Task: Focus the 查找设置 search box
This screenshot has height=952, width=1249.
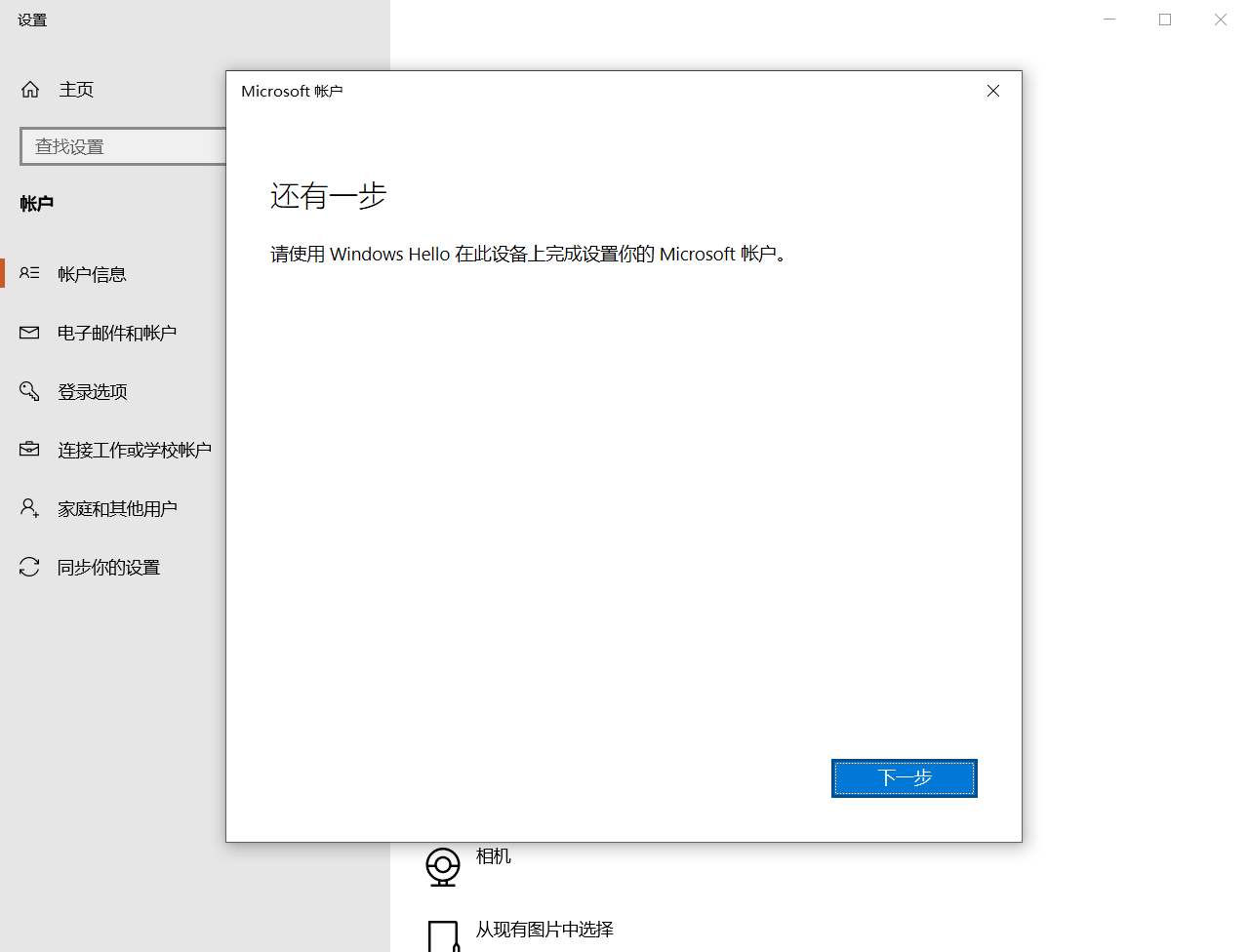Action: pos(122,146)
